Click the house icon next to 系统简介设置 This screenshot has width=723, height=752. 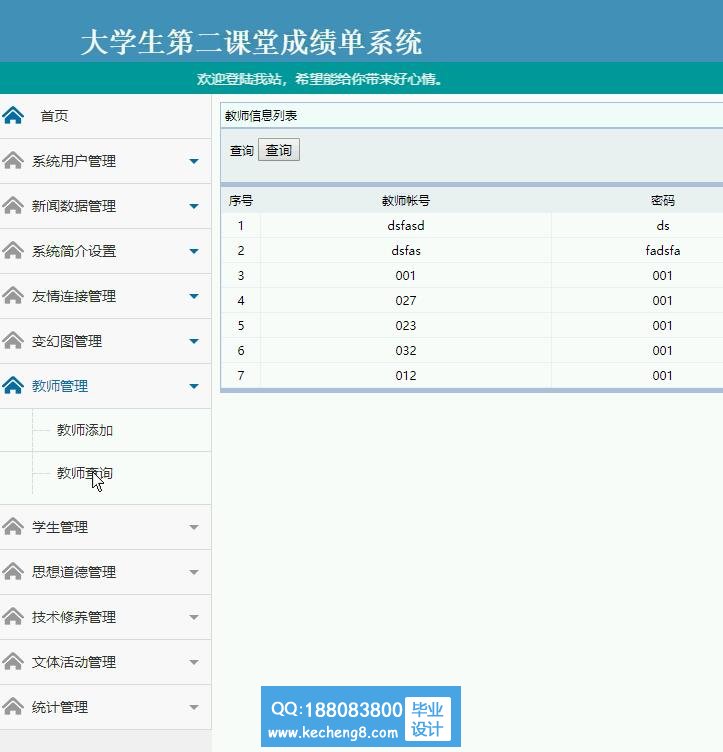[x=13, y=251]
